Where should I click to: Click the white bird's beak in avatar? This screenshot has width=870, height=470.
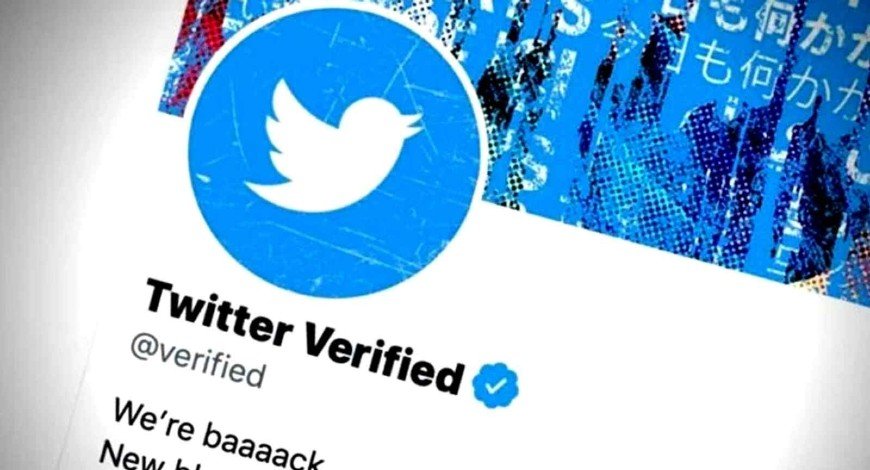pyautogui.click(x=413, y=124)
